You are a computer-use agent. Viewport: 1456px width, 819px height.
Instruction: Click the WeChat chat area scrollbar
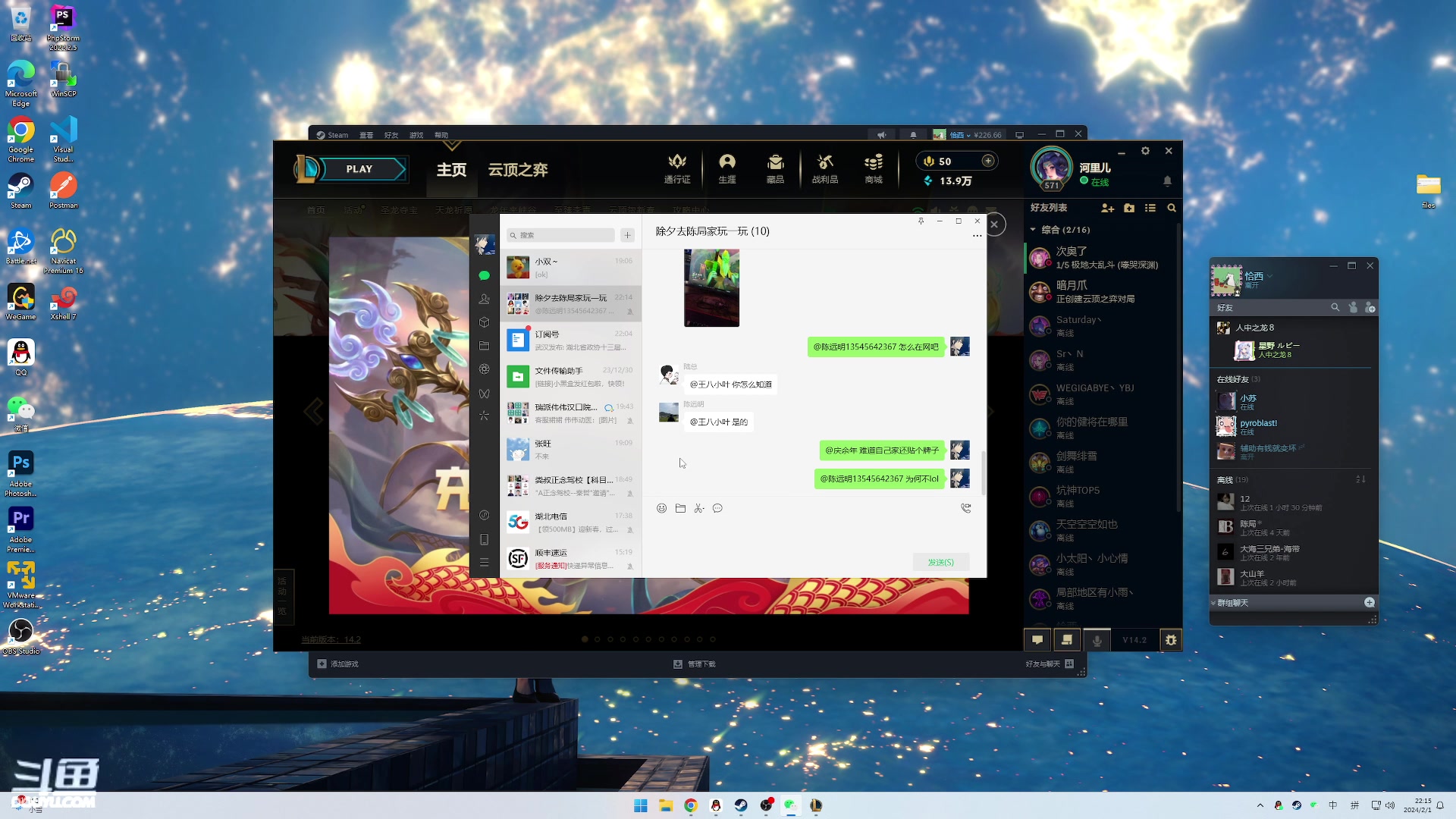tap(984, 472)
